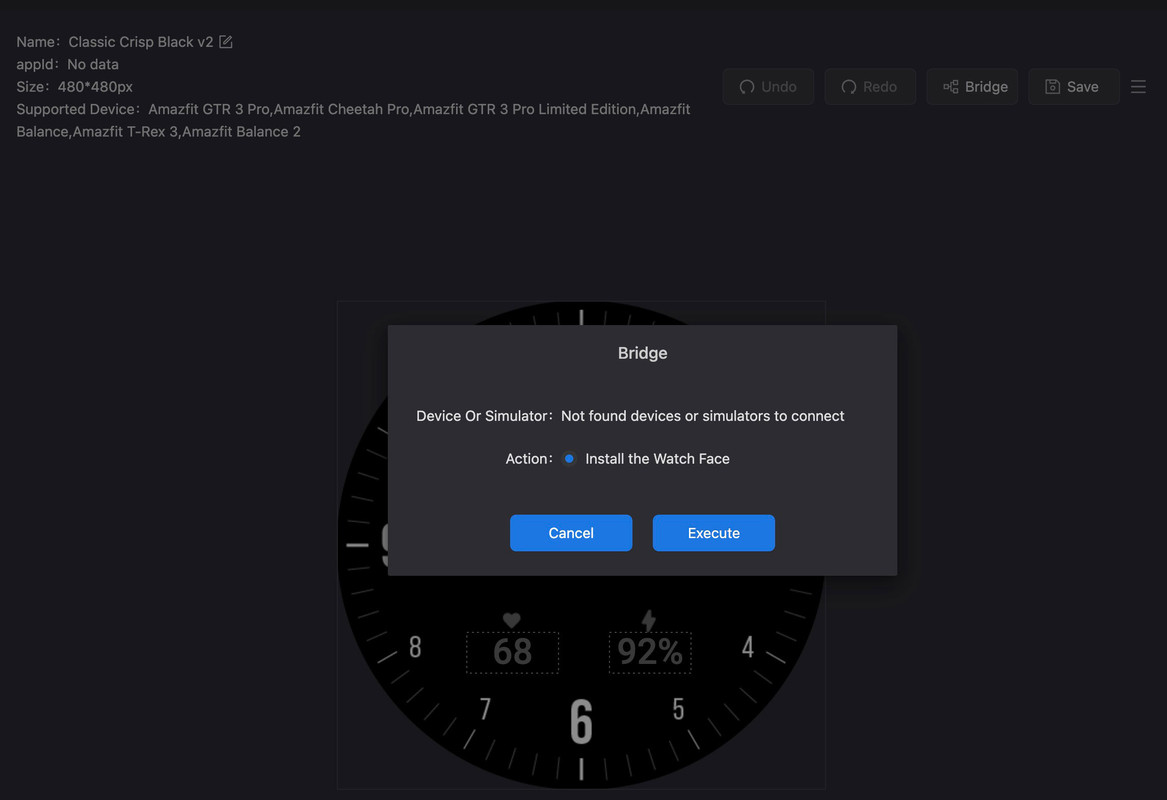
Task: Click the lightning bolt battery icon
Action: (649, 619)
